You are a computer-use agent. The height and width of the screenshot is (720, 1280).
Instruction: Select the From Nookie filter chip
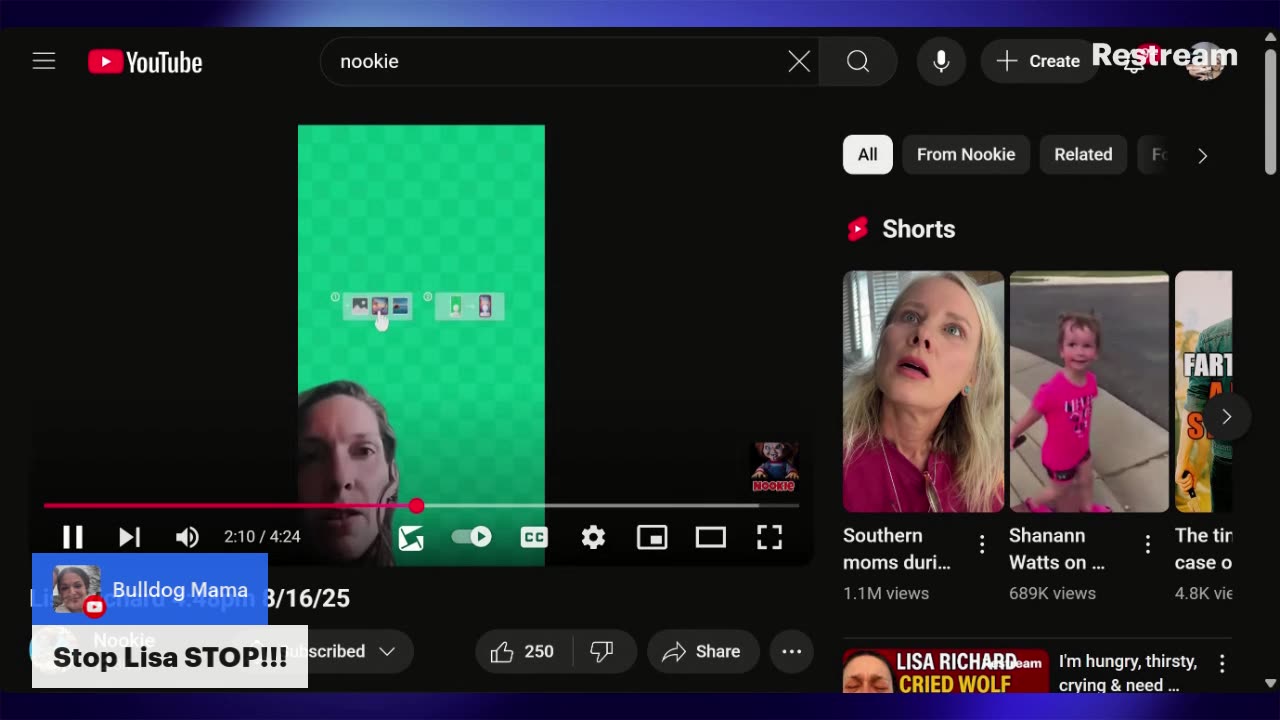tap(966, 155)
